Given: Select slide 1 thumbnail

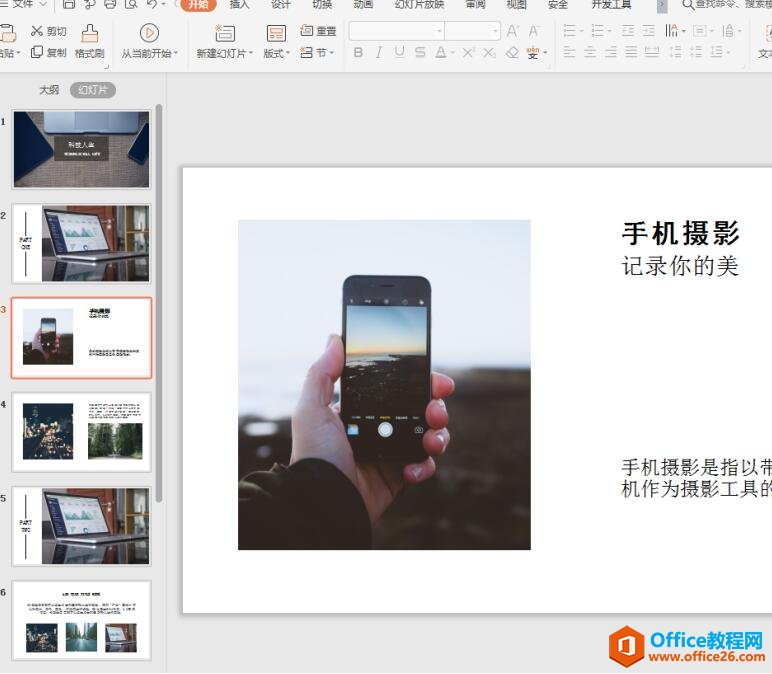Looking at the screenshot, I should coord(81,149).
